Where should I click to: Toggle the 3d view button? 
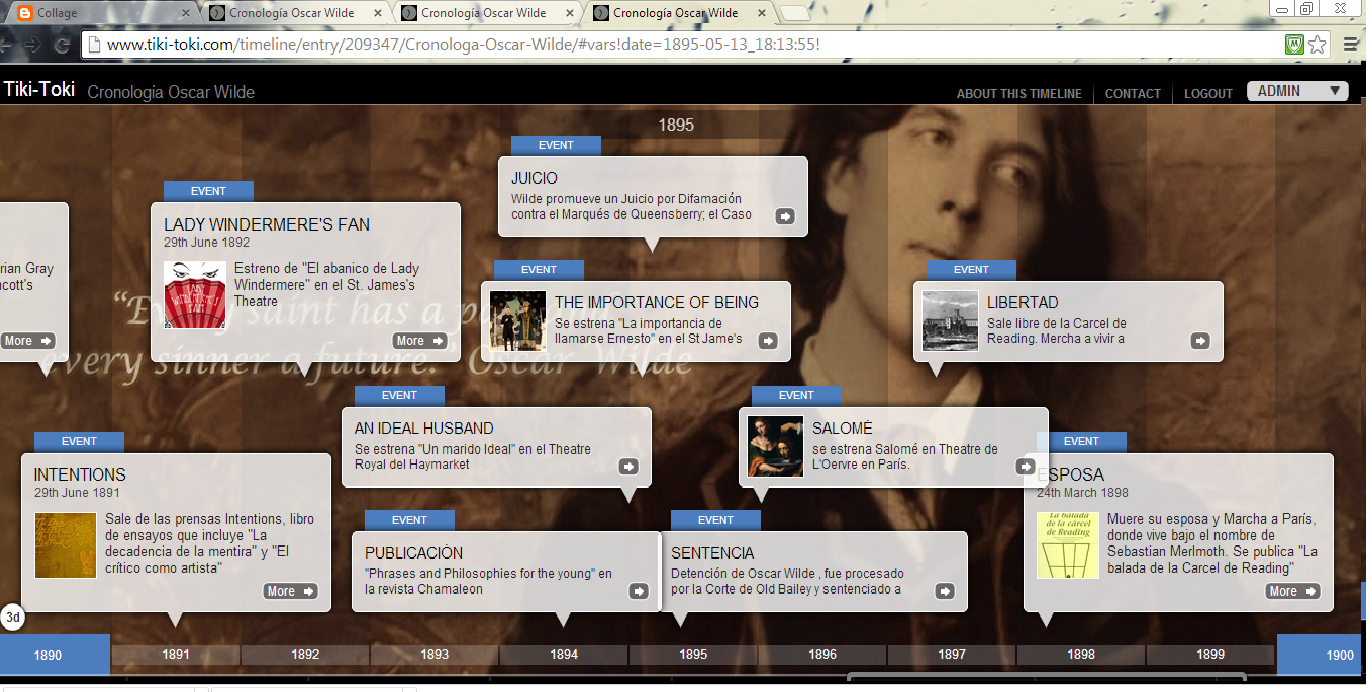[13, 617]
